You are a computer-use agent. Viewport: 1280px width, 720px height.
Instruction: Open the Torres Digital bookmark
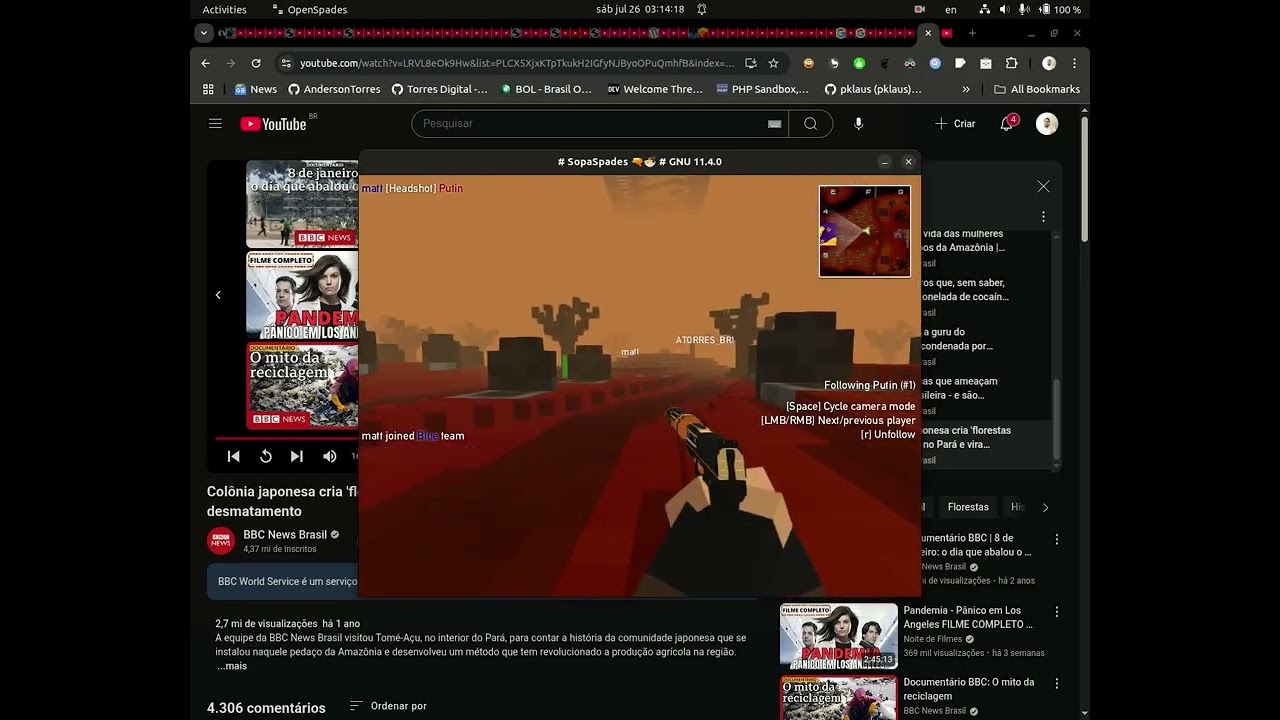(x=439, y=89)
